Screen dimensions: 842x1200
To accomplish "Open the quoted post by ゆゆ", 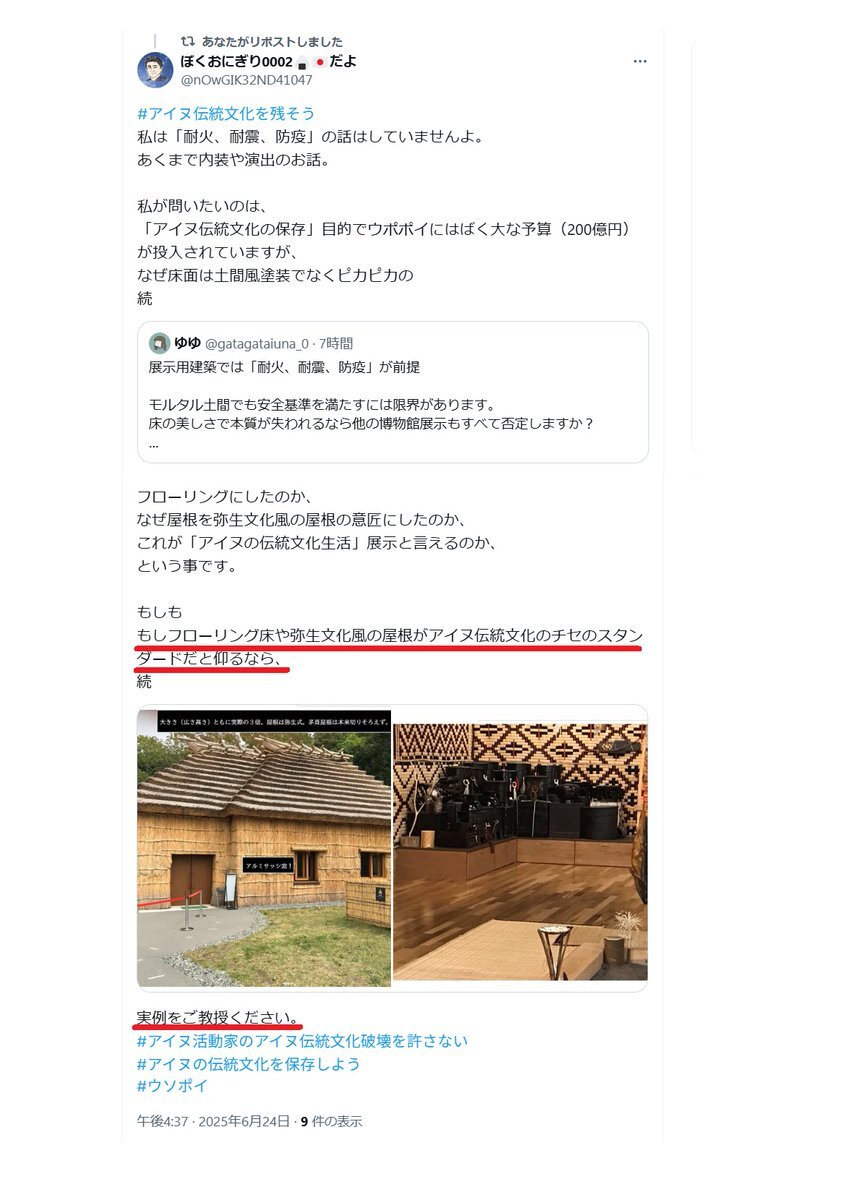I will pyautogui.click(x=393, y=392).
